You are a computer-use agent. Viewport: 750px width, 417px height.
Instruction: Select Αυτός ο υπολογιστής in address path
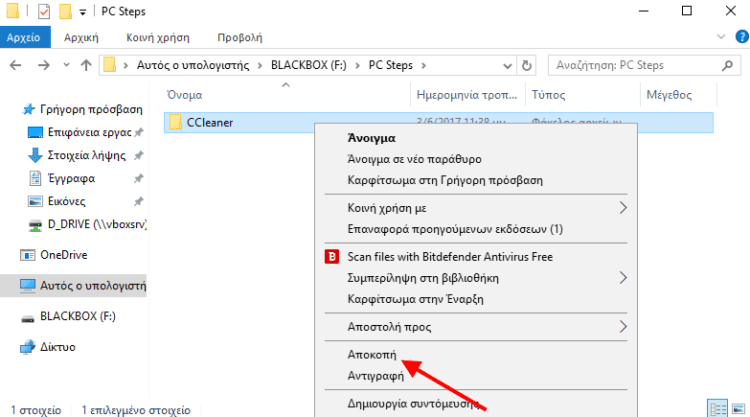(193, 65)
